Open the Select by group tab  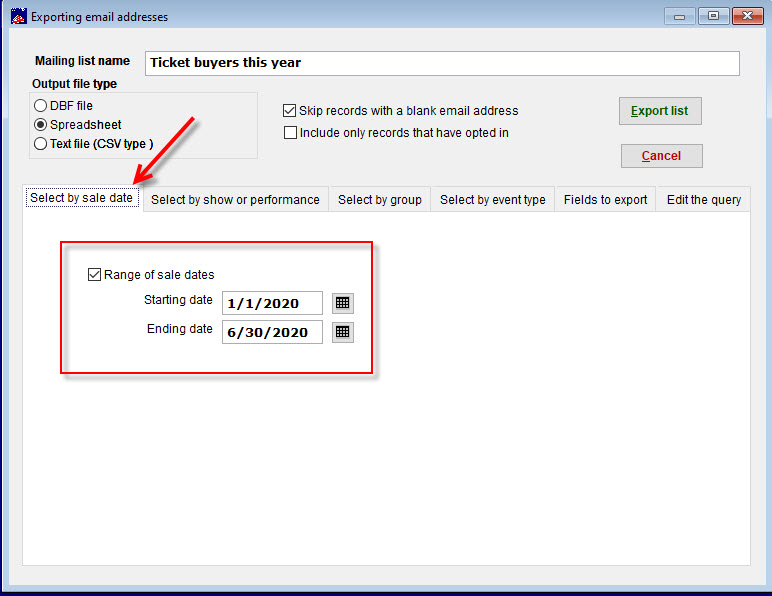point(380,200)
